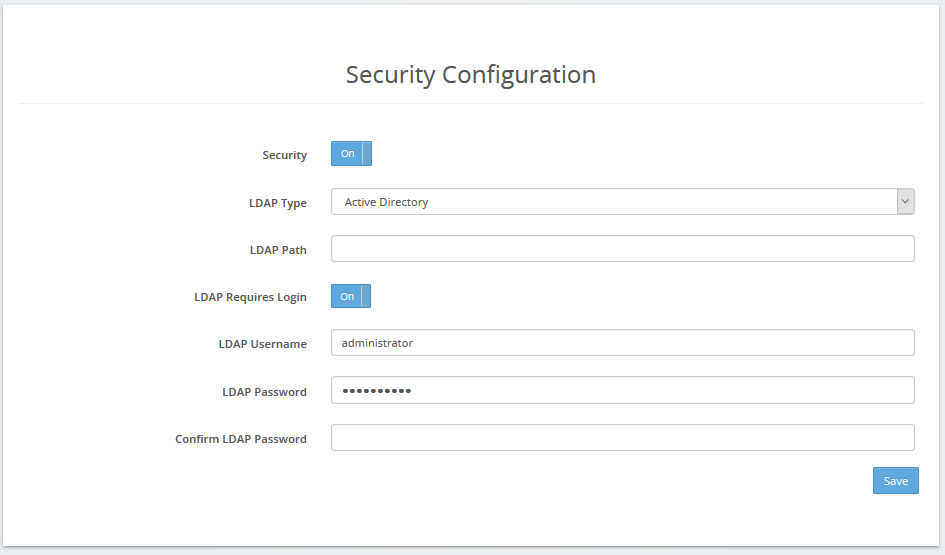
Task: Click the LDAP Username label
Action: (x=263, y=344)
